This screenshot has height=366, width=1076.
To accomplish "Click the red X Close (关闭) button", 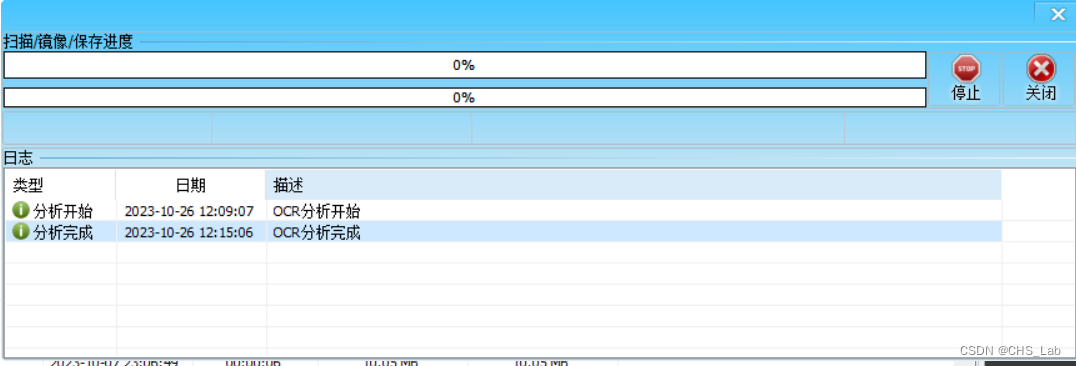I will click(1040, 80).
